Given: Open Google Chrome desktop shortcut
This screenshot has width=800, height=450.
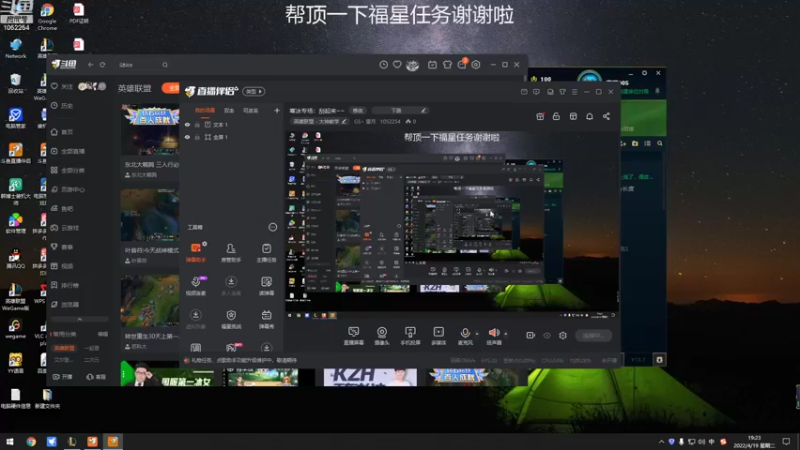Looking at the screenshot, I should (47, 16).
